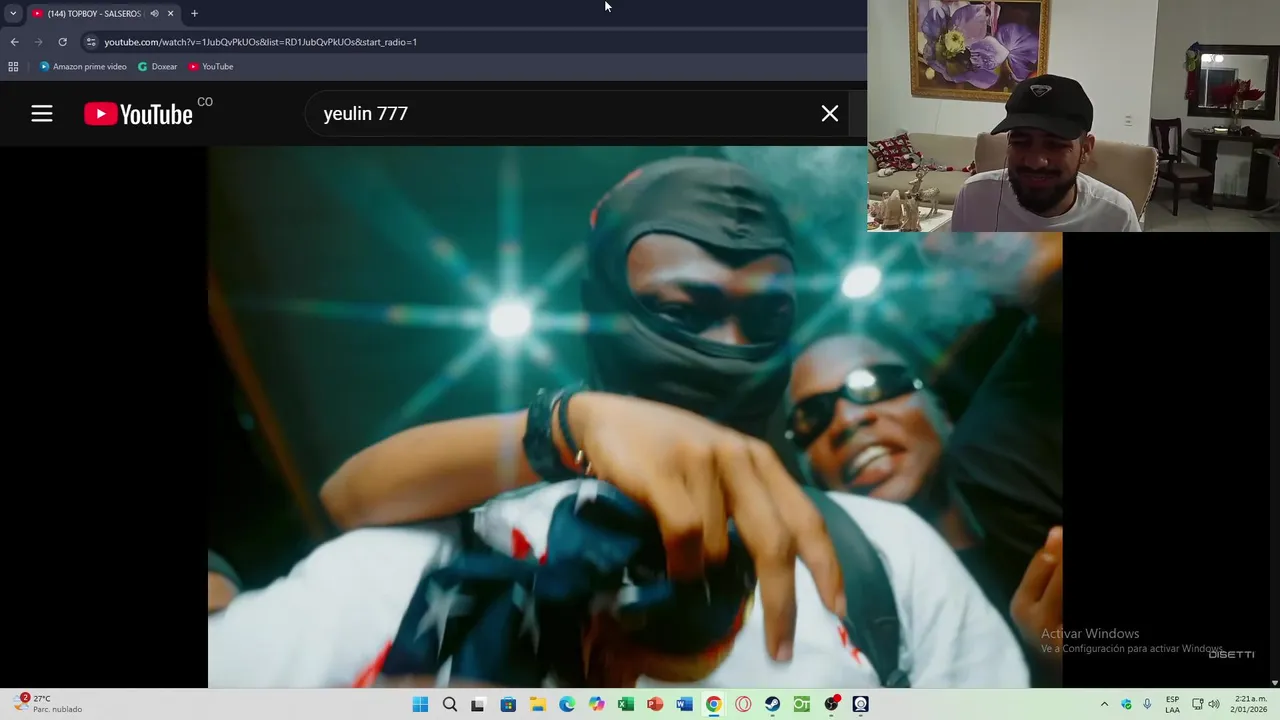Reload the current YouTube page
Viewport: 1280px width, 720px height.
click(62, 42)
